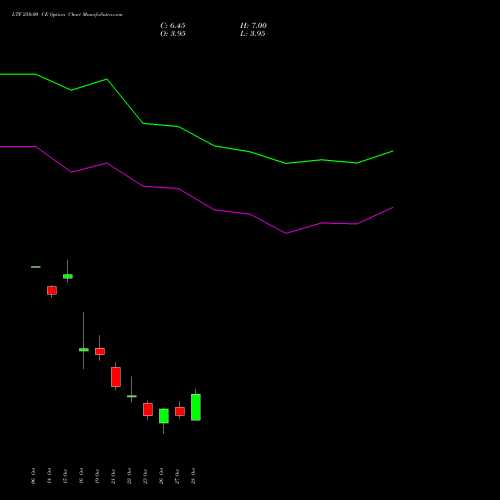Select the '28 Oct' date axis label
Screen dimensions: 500x500
(x=193, y=476)
